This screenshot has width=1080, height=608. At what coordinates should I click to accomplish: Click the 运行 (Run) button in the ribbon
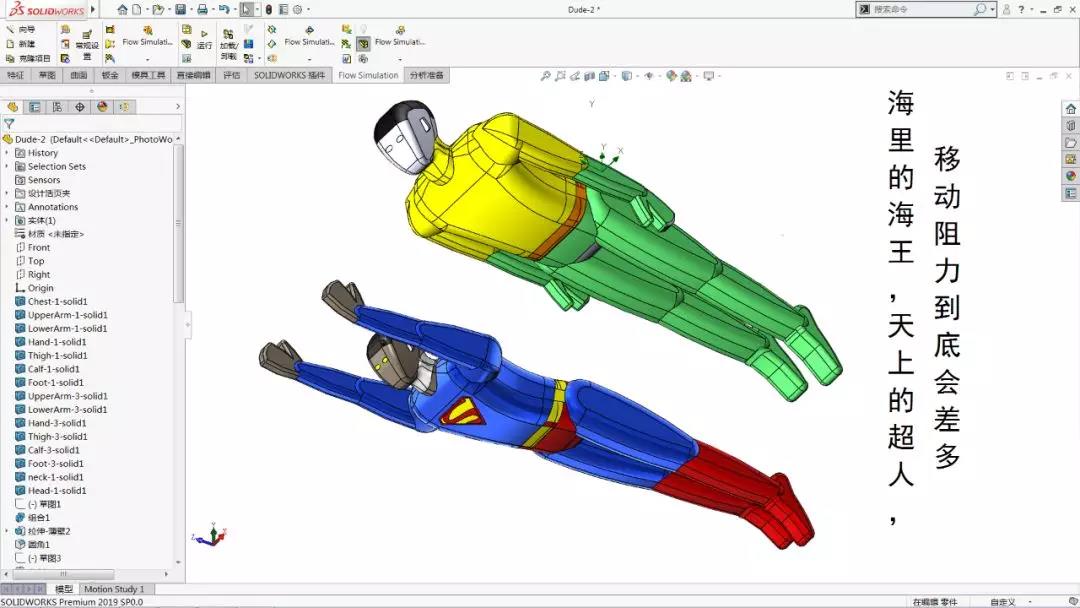pyautogui.click(x=204, y=40)
